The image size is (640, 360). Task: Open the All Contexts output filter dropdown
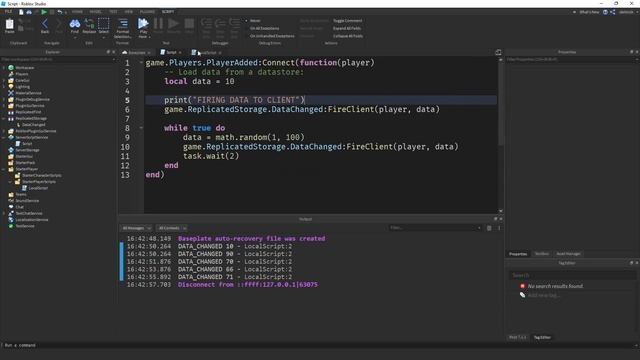(172, 228)
